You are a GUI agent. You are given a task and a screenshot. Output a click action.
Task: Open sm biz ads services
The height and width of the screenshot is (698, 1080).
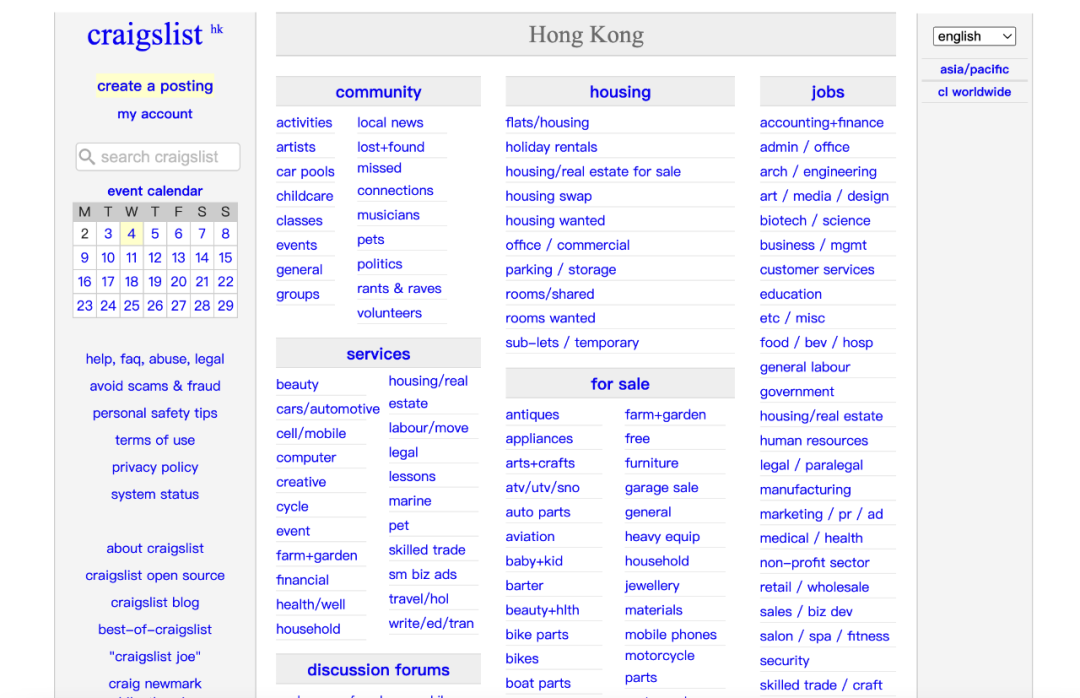pos(422,575)
